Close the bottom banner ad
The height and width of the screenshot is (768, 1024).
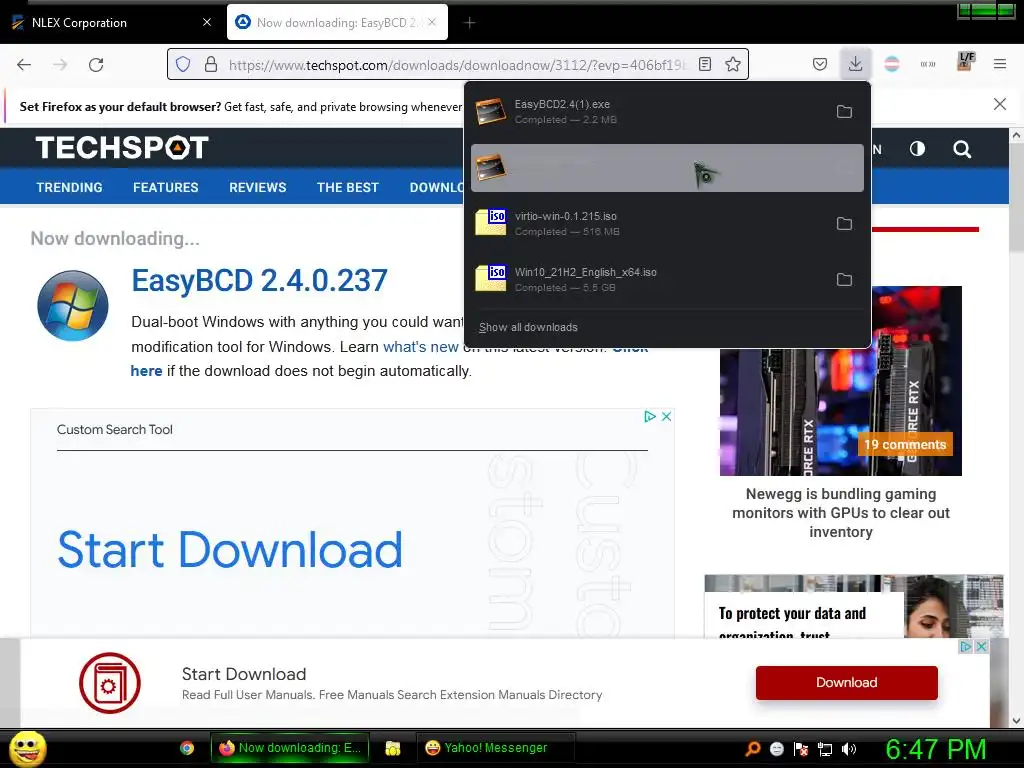tap(980, 647)
